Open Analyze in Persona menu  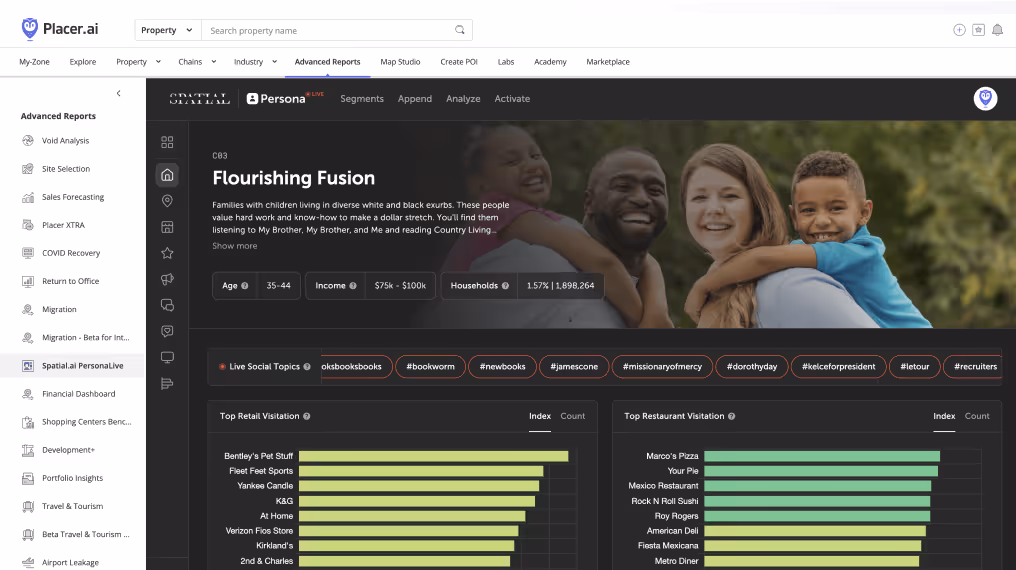pos(463,98)
